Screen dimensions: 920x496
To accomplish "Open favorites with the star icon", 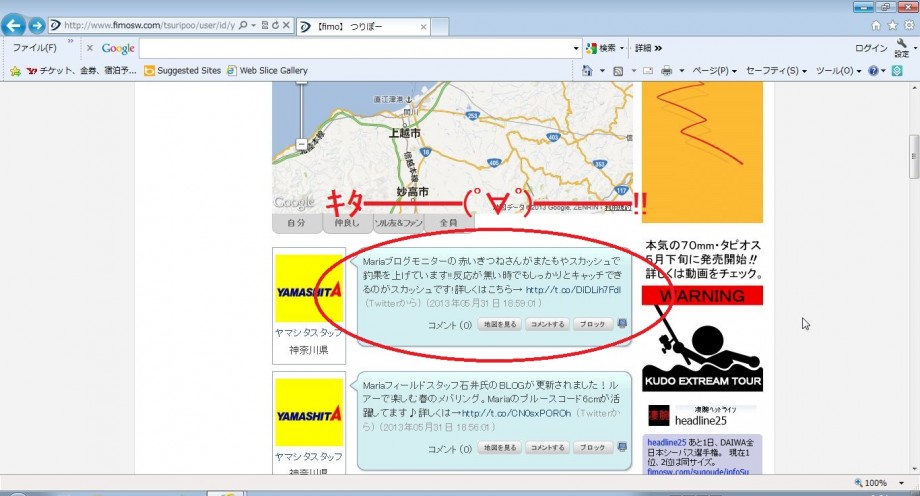I will 892,25.
